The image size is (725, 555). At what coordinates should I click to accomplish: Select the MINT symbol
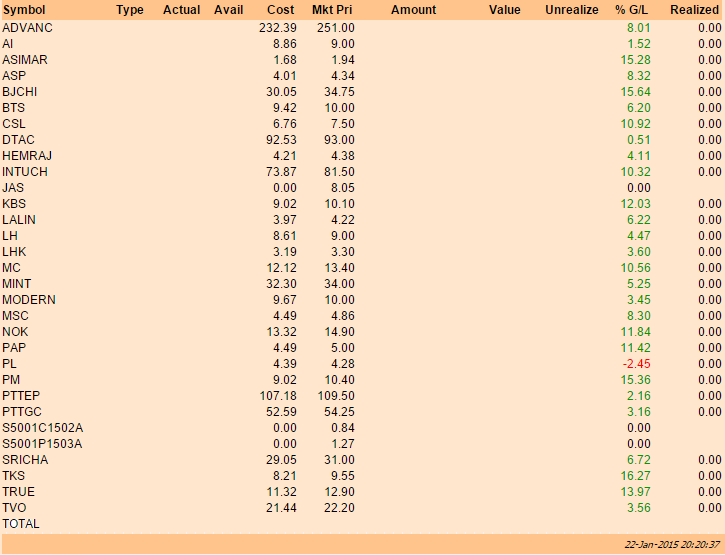coord(17,284)
